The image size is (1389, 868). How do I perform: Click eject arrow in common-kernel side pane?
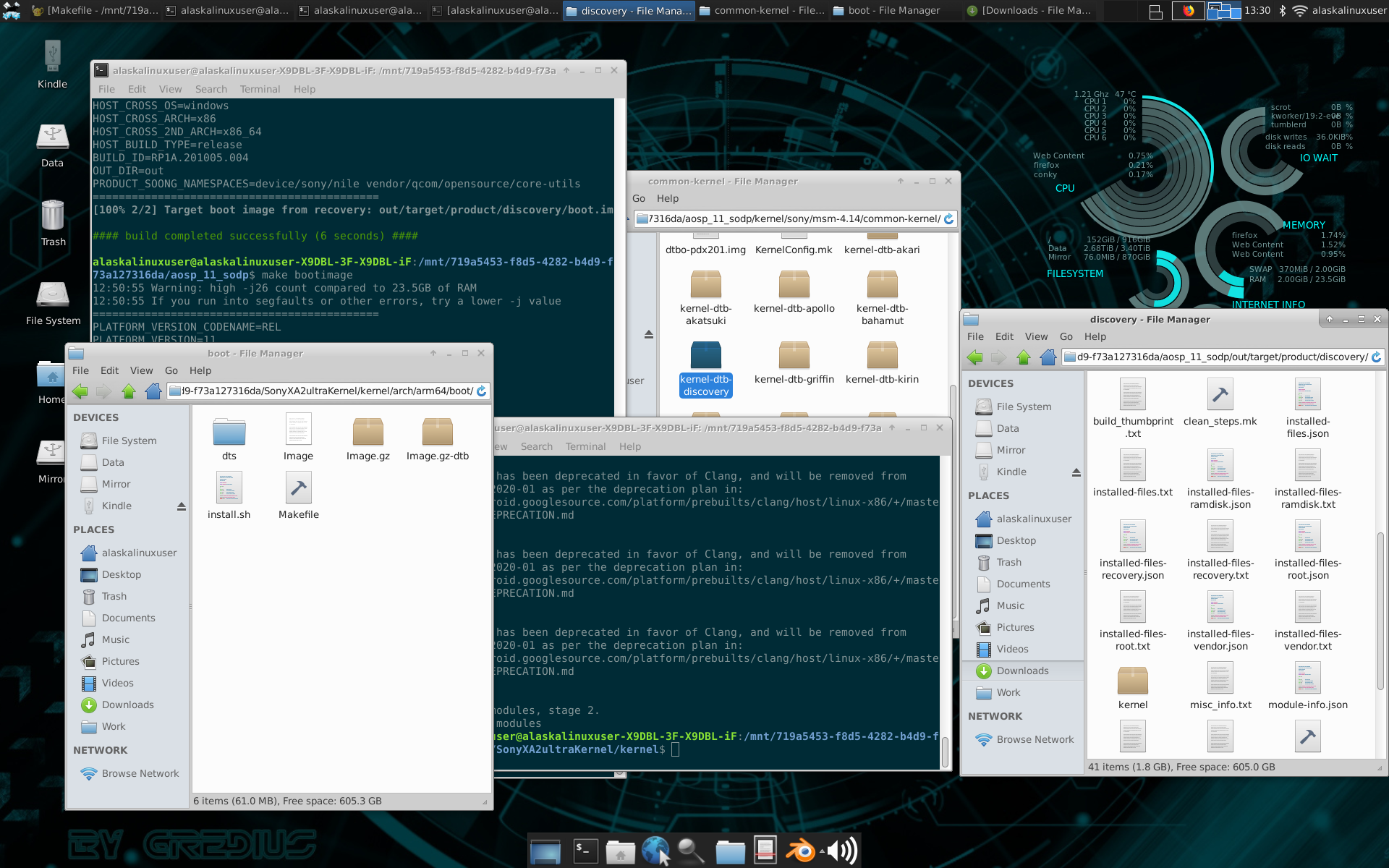(x=648, y=334)
